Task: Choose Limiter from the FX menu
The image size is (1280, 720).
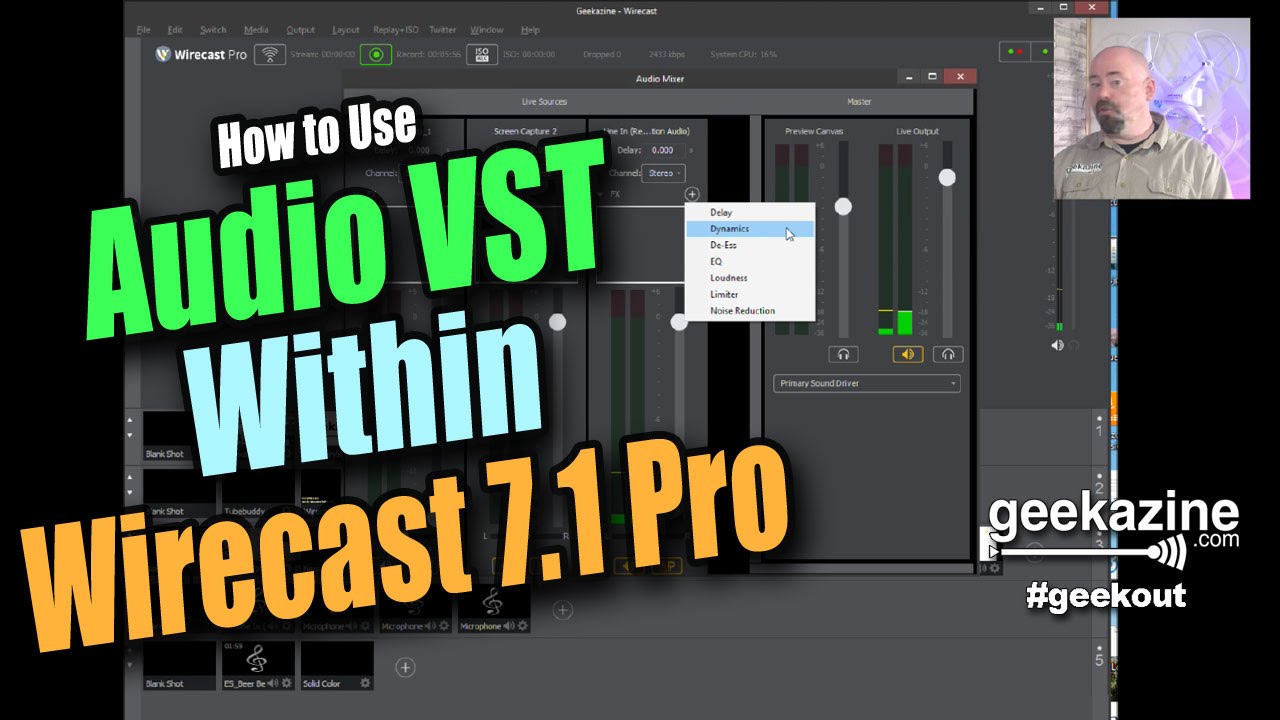Action: click(749, 294)
